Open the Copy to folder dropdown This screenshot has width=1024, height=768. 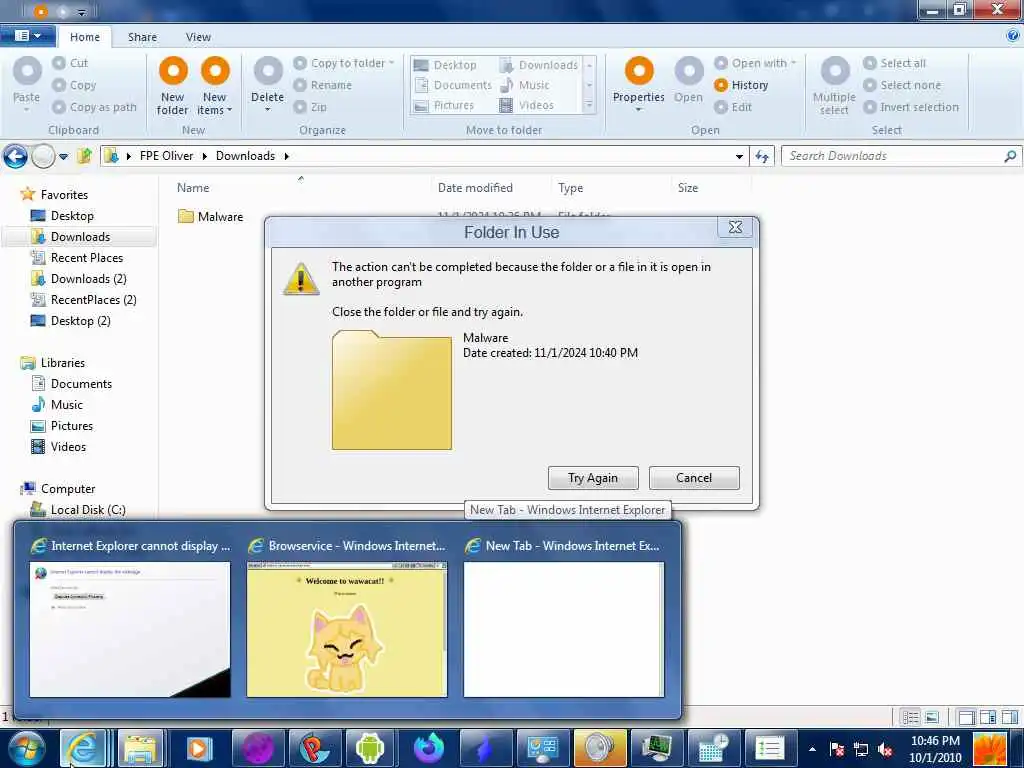pos(344,63)
